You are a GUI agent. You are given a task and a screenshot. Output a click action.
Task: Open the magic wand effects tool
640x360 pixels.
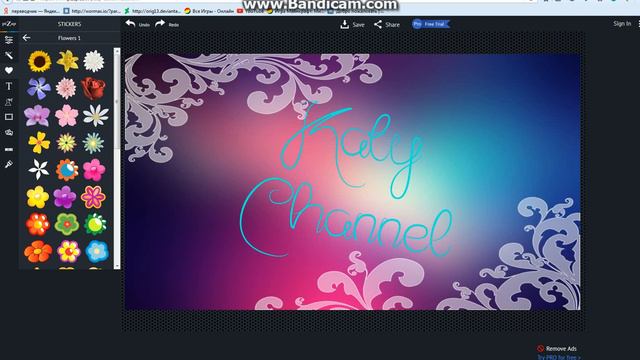(x=9, y=55)
